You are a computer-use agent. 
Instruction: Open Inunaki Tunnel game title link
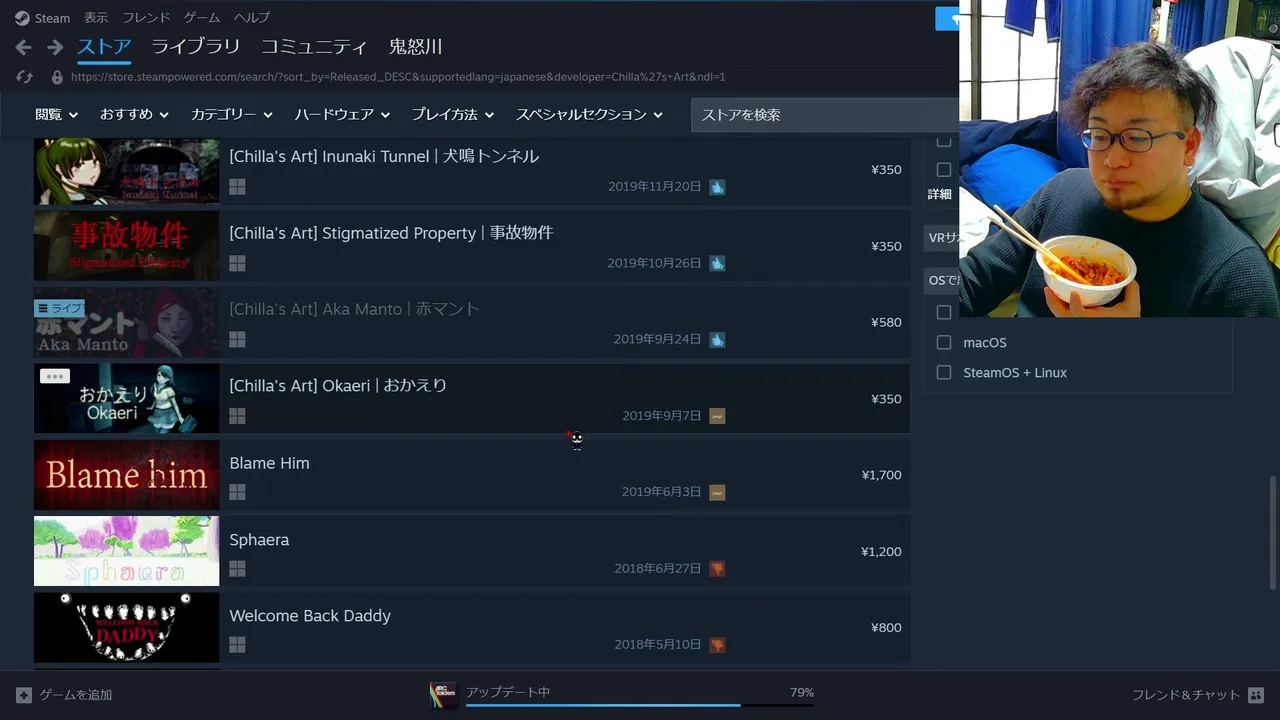tap(384, 156)
